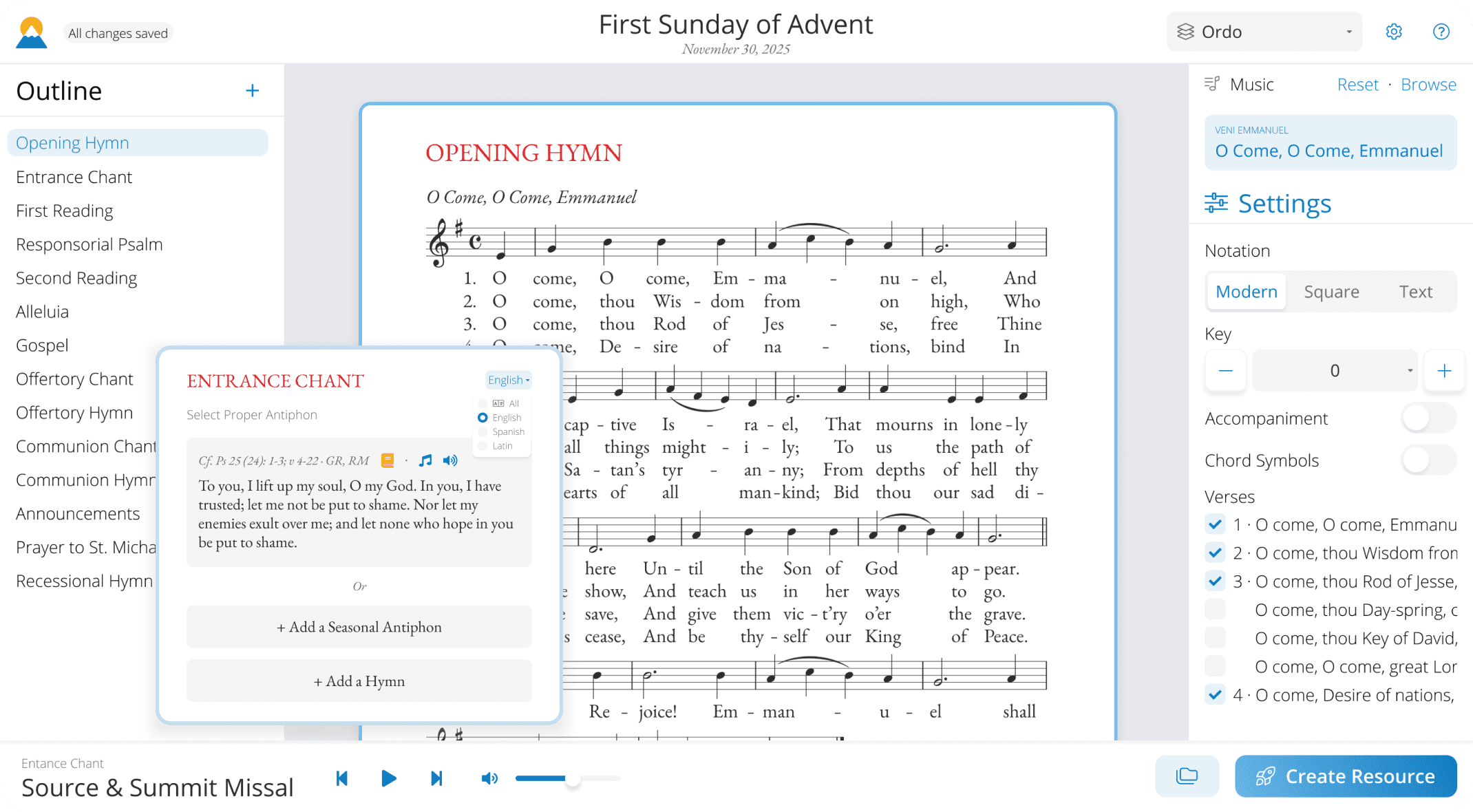Turn on Chord Symbols switch
The image size is (1473, 812).
1428,460
